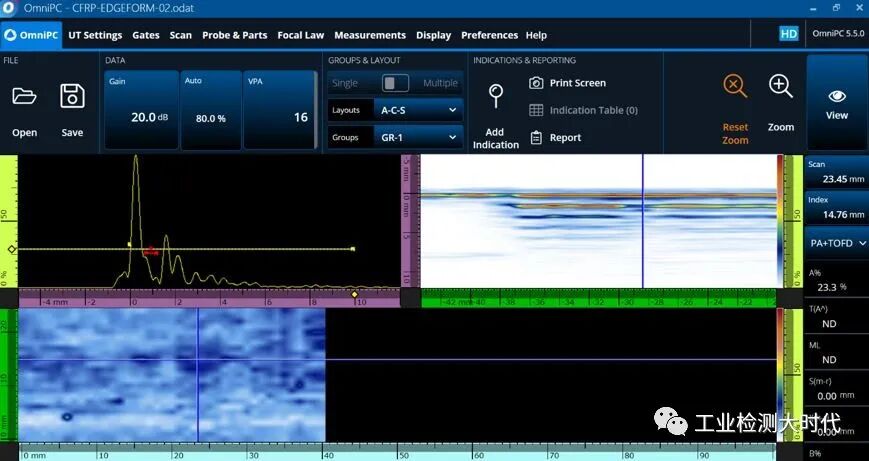Click the S-scan green index ruler
This screenshot has width=869, height=461.
(x=599, y=298)
